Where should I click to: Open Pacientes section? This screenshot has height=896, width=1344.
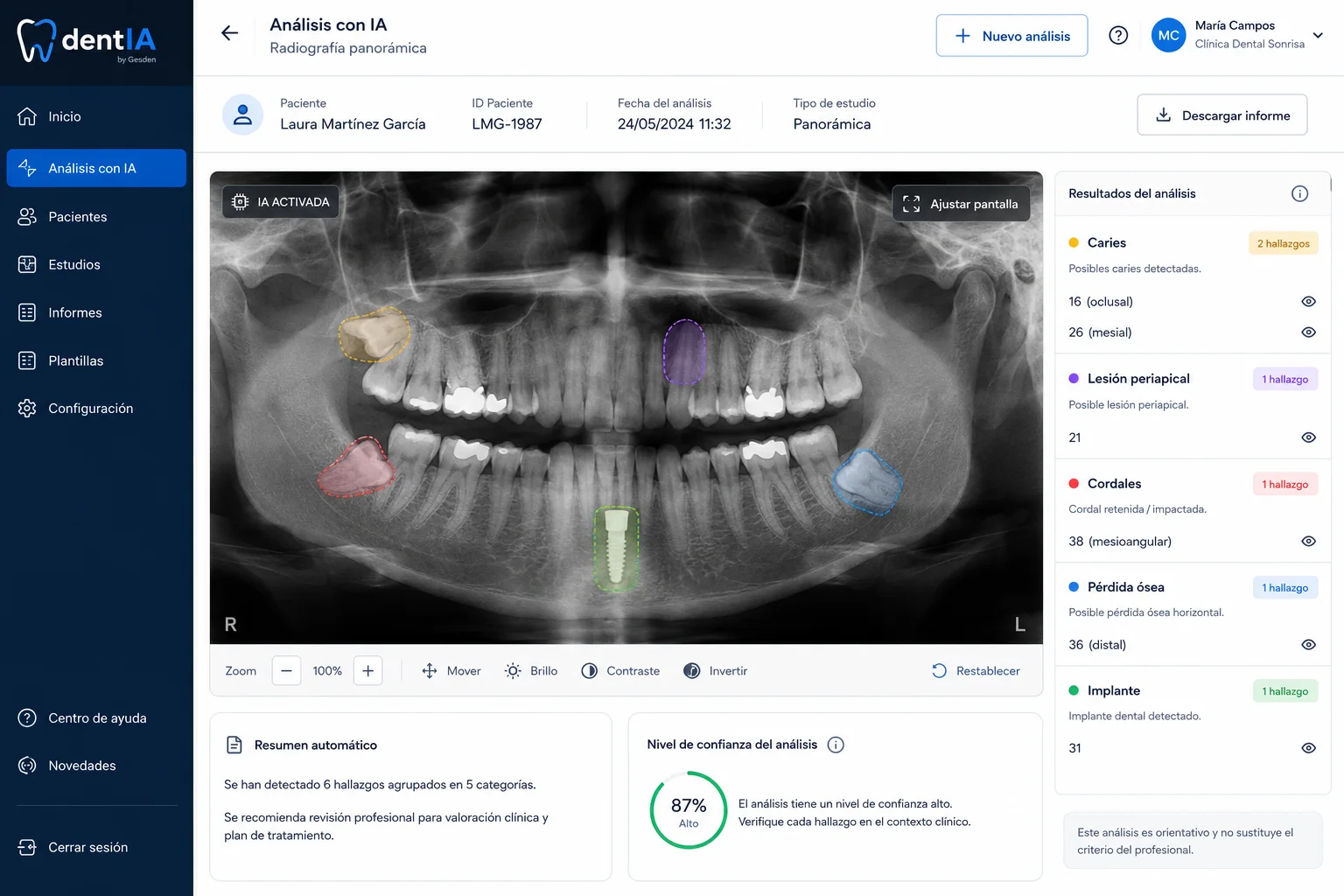pyautogui.click(x=96, y=217)
